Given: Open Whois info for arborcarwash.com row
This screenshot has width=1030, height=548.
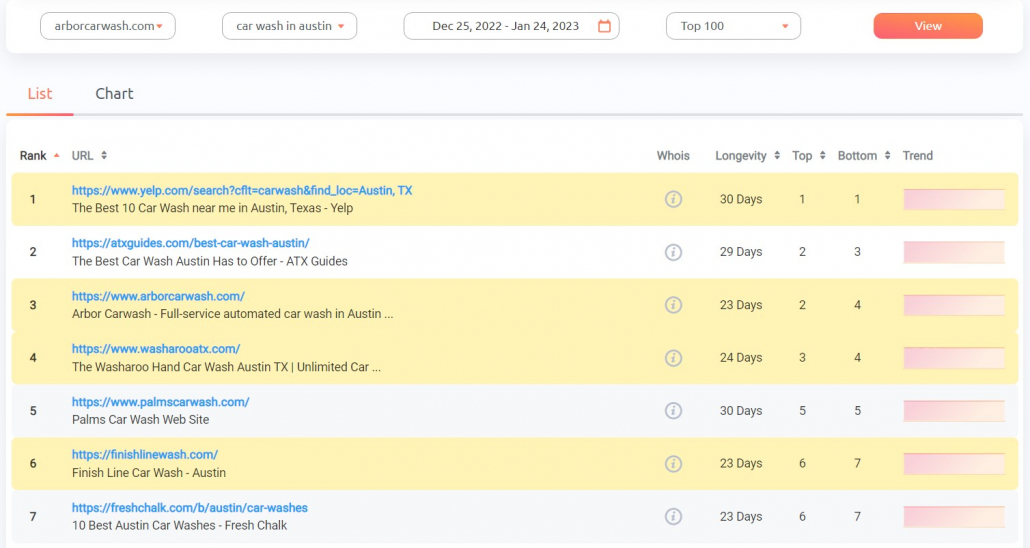Looking at the screenshot, I should click(x=673, y=305).
